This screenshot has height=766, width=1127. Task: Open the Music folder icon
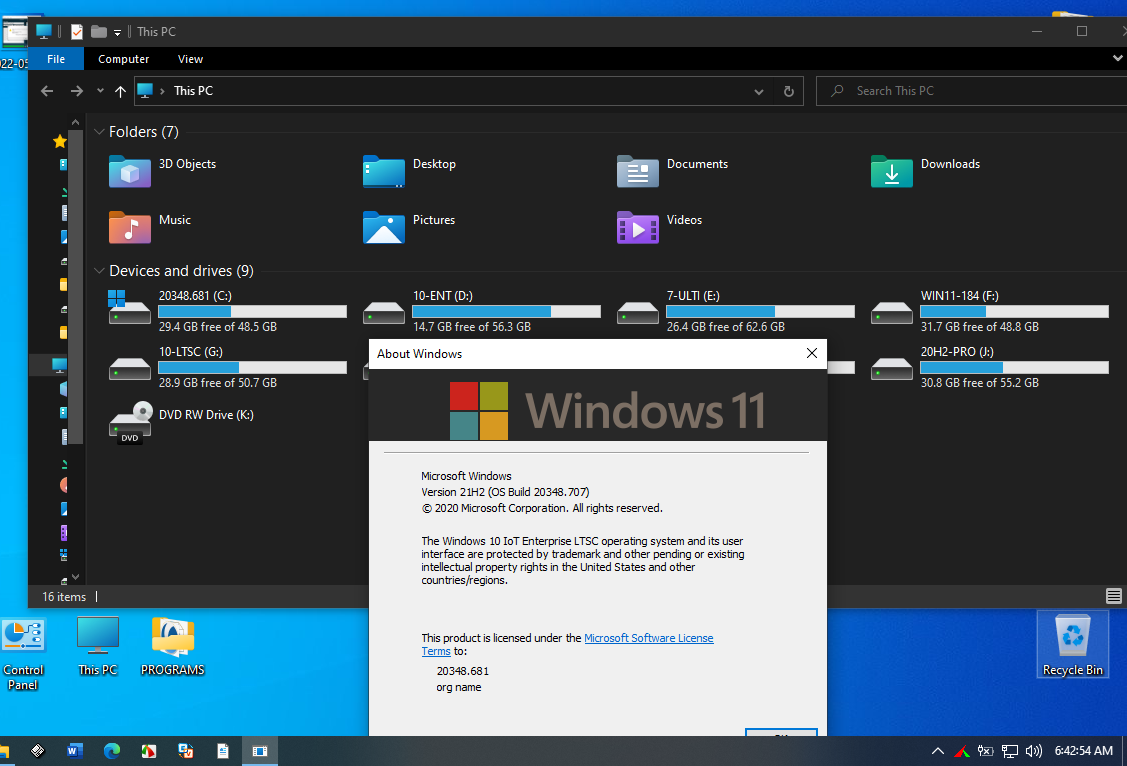(x=129, y=227)
